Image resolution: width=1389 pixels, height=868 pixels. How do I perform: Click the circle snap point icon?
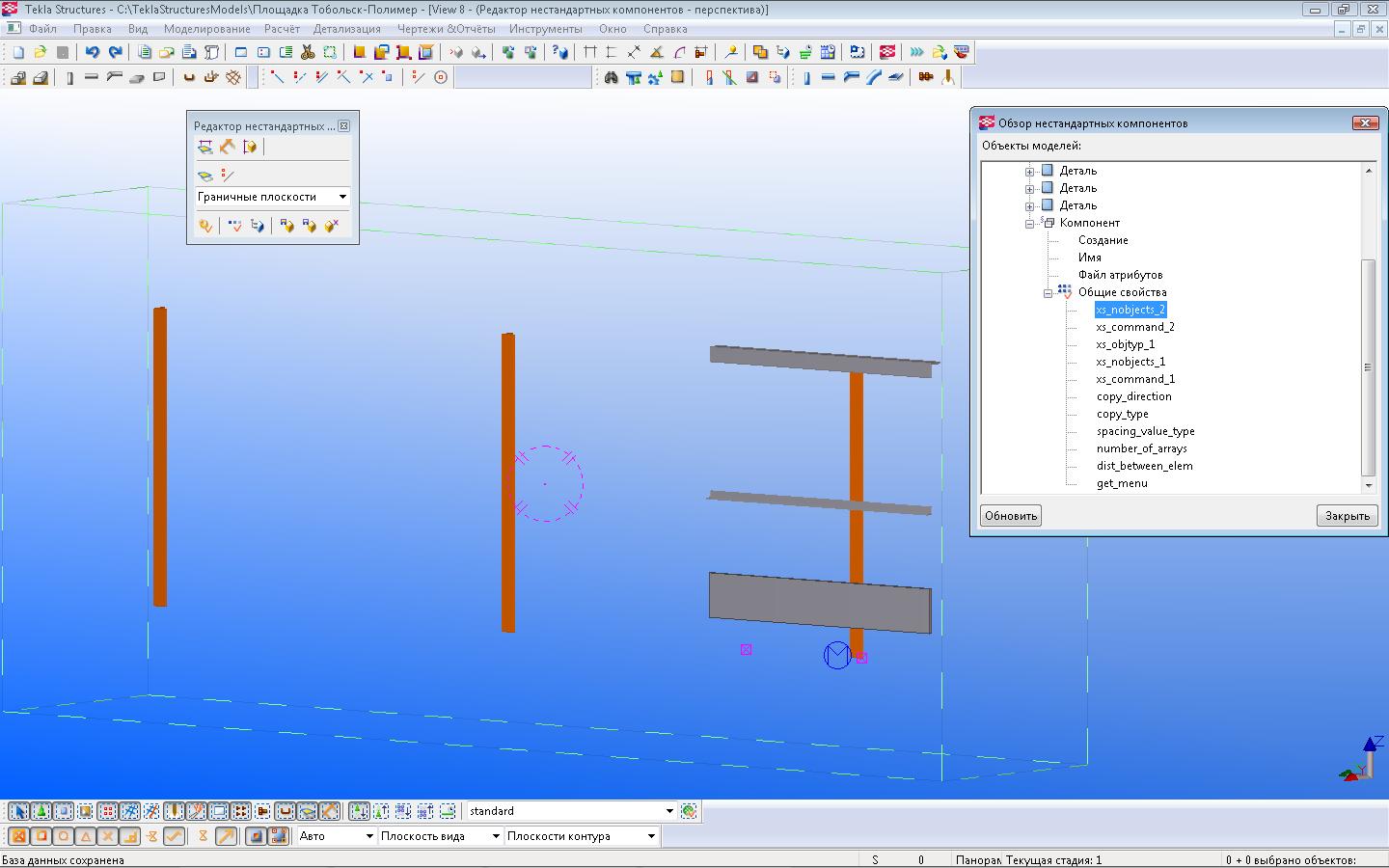tap(441, 77)
